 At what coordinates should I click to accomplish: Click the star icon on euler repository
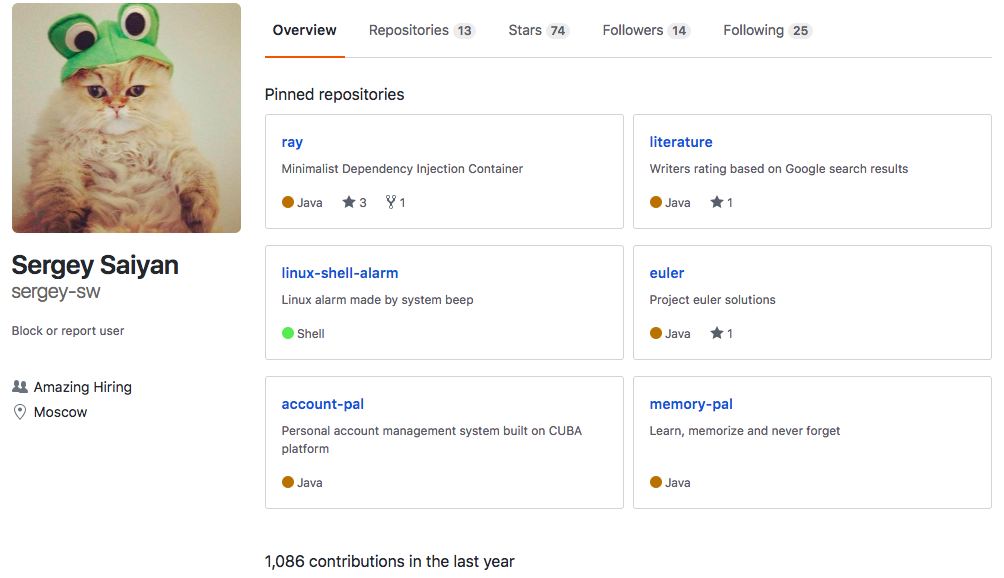717,333
